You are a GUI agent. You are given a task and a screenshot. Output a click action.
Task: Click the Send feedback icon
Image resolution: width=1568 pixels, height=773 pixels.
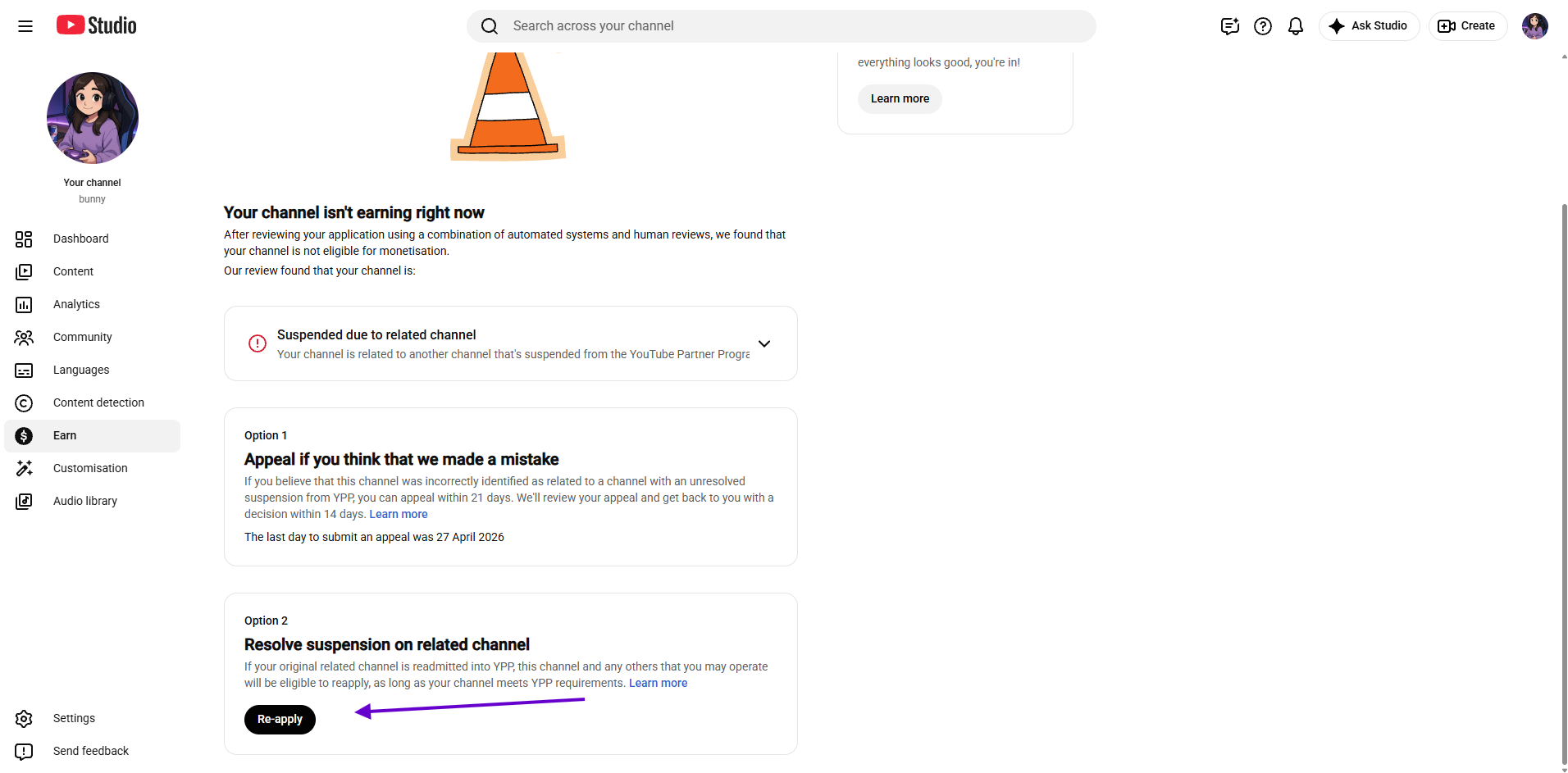pyautogui.click(x=24, y=751)
